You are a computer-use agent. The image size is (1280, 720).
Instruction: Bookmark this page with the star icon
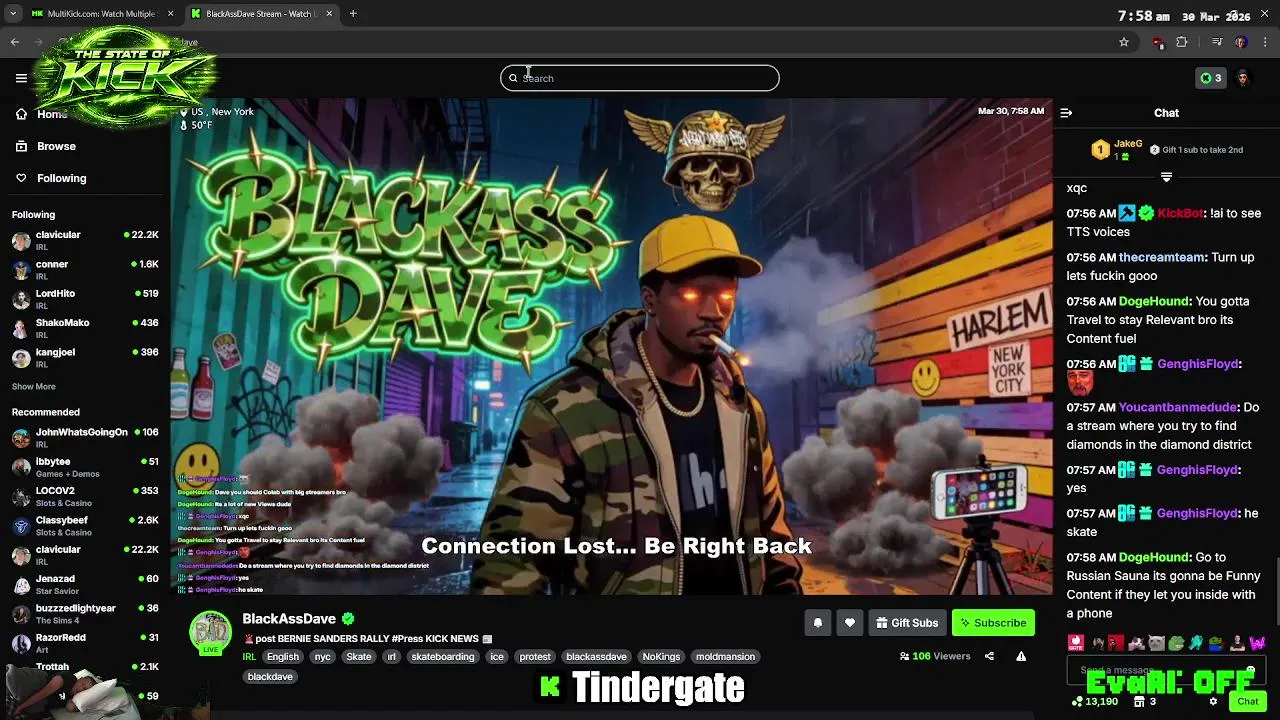[1124, 42]
